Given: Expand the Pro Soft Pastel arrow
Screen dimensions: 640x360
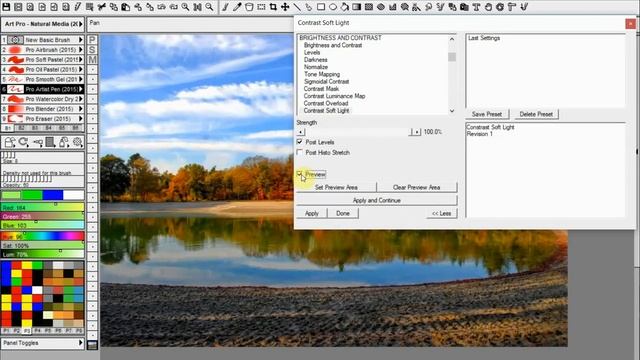Looking at the screenshot, I should (81, 60).
